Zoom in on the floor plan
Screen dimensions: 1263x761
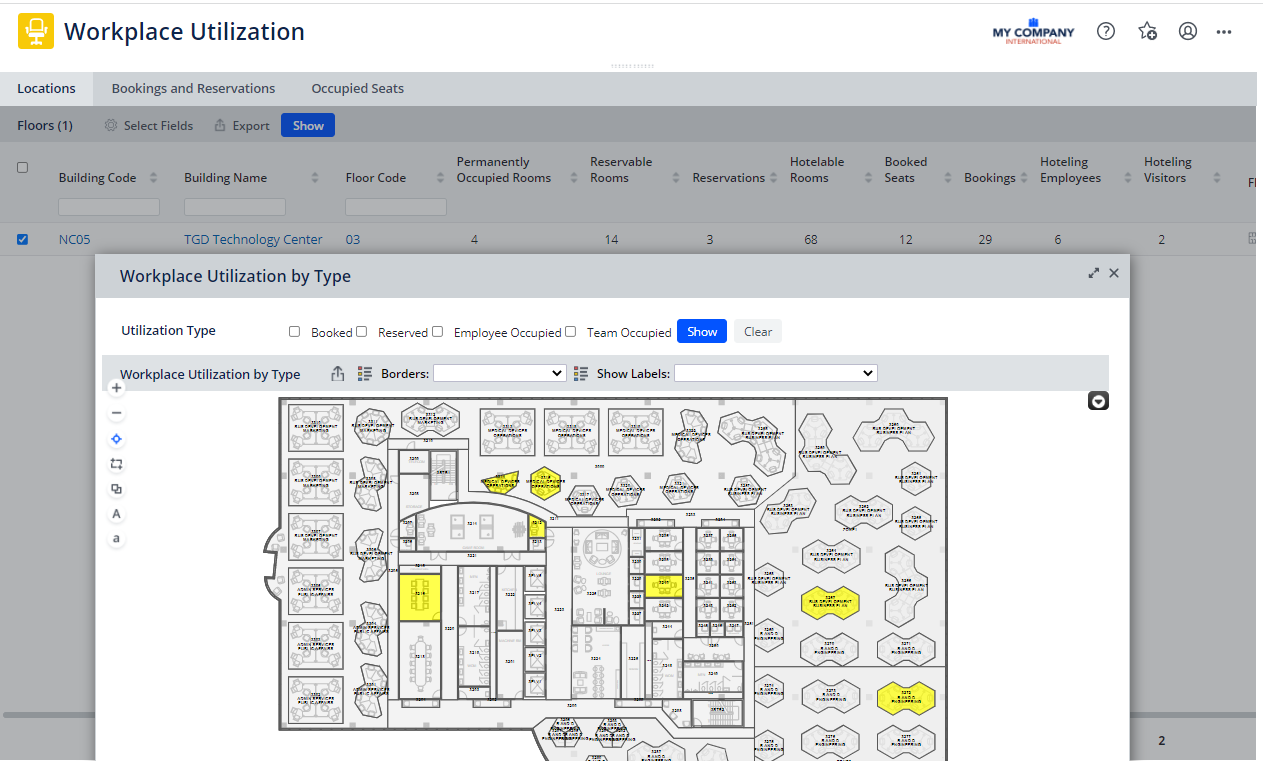tap(117, 388)
